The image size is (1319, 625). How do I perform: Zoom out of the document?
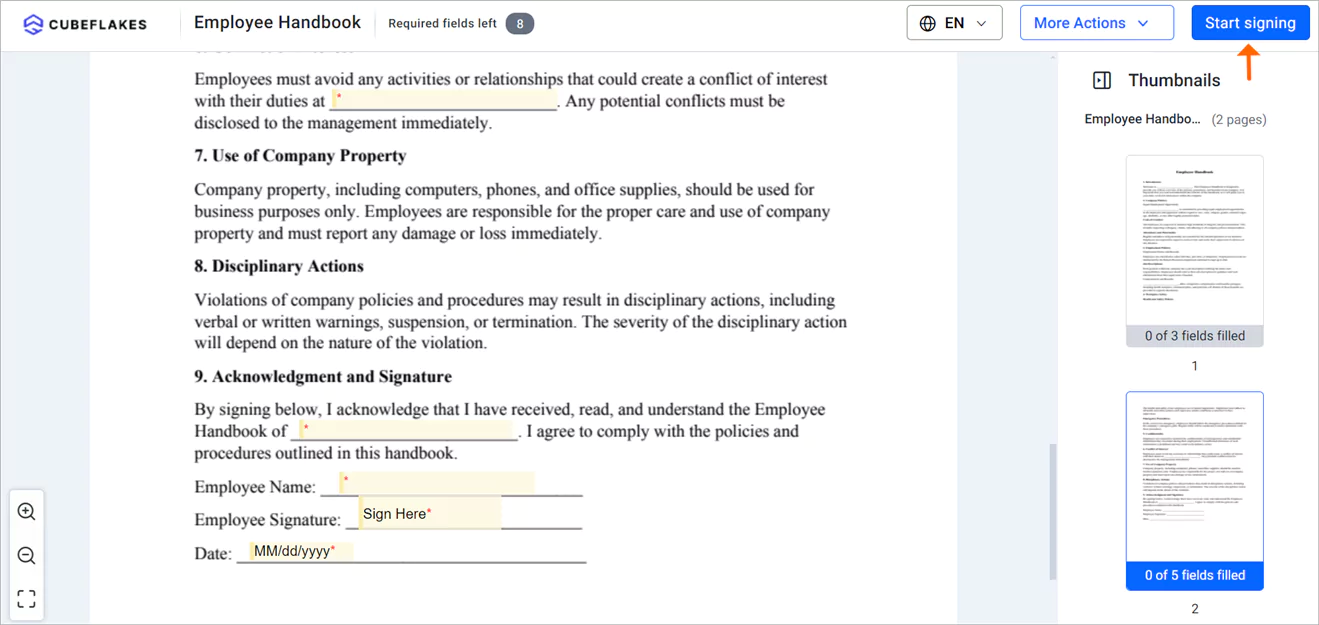point(27,556)
